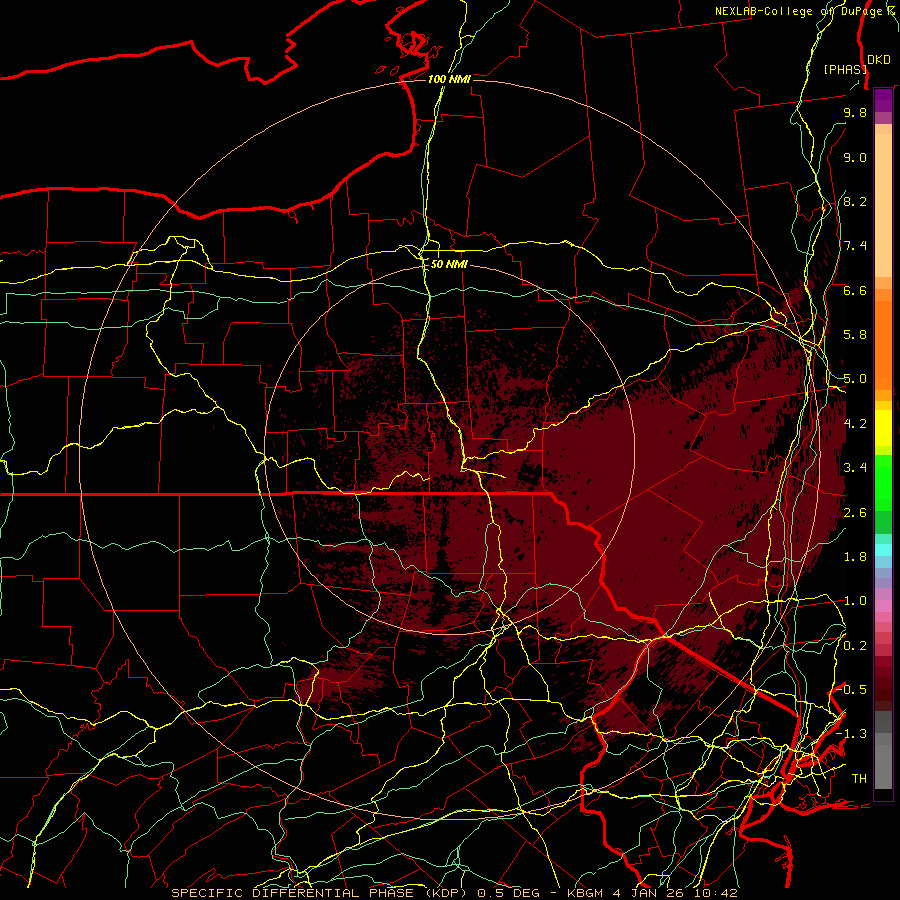
Task: Click the 1.8 legend value
Action: pyautogui.click(x=855, y=557)
